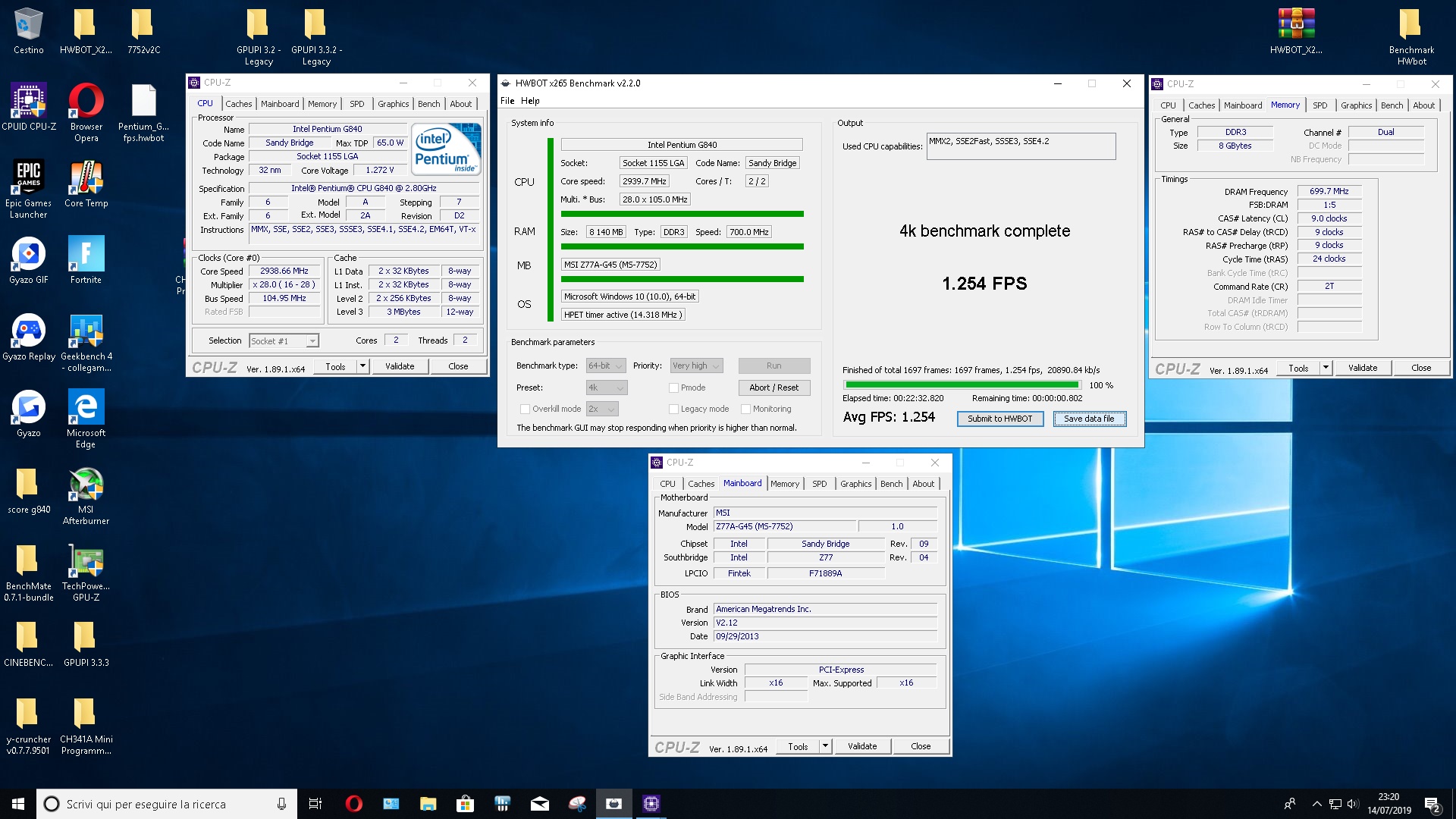The image size is (1456, 819).
Task: Open Benchmark HWbot folder on desktop
Action: coord(1410,37)
